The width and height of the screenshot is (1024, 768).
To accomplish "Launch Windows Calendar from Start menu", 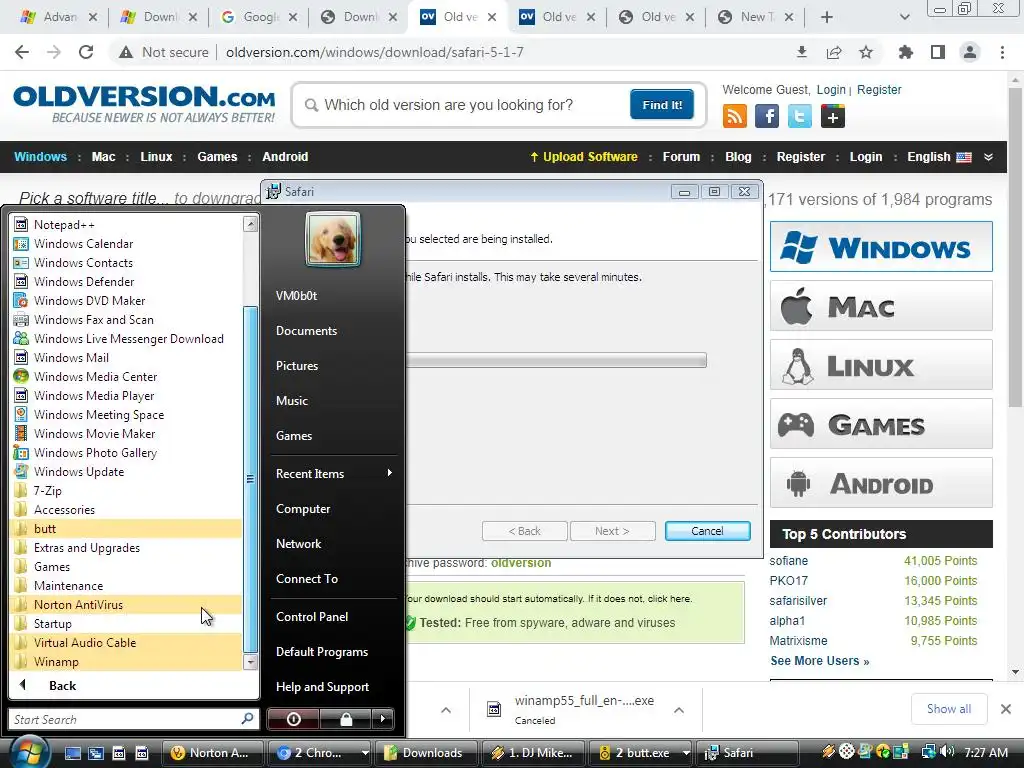I will pos(84,244).
